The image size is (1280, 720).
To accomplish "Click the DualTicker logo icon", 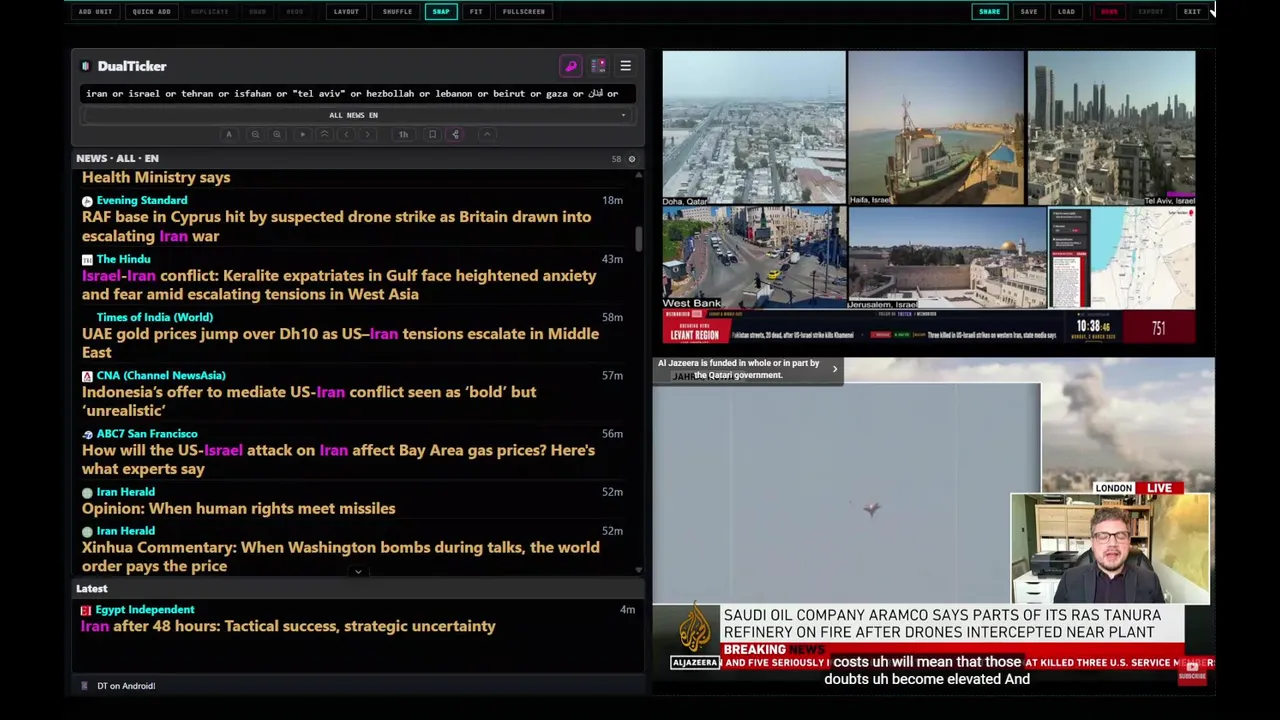I will click(x=85, y=66).
